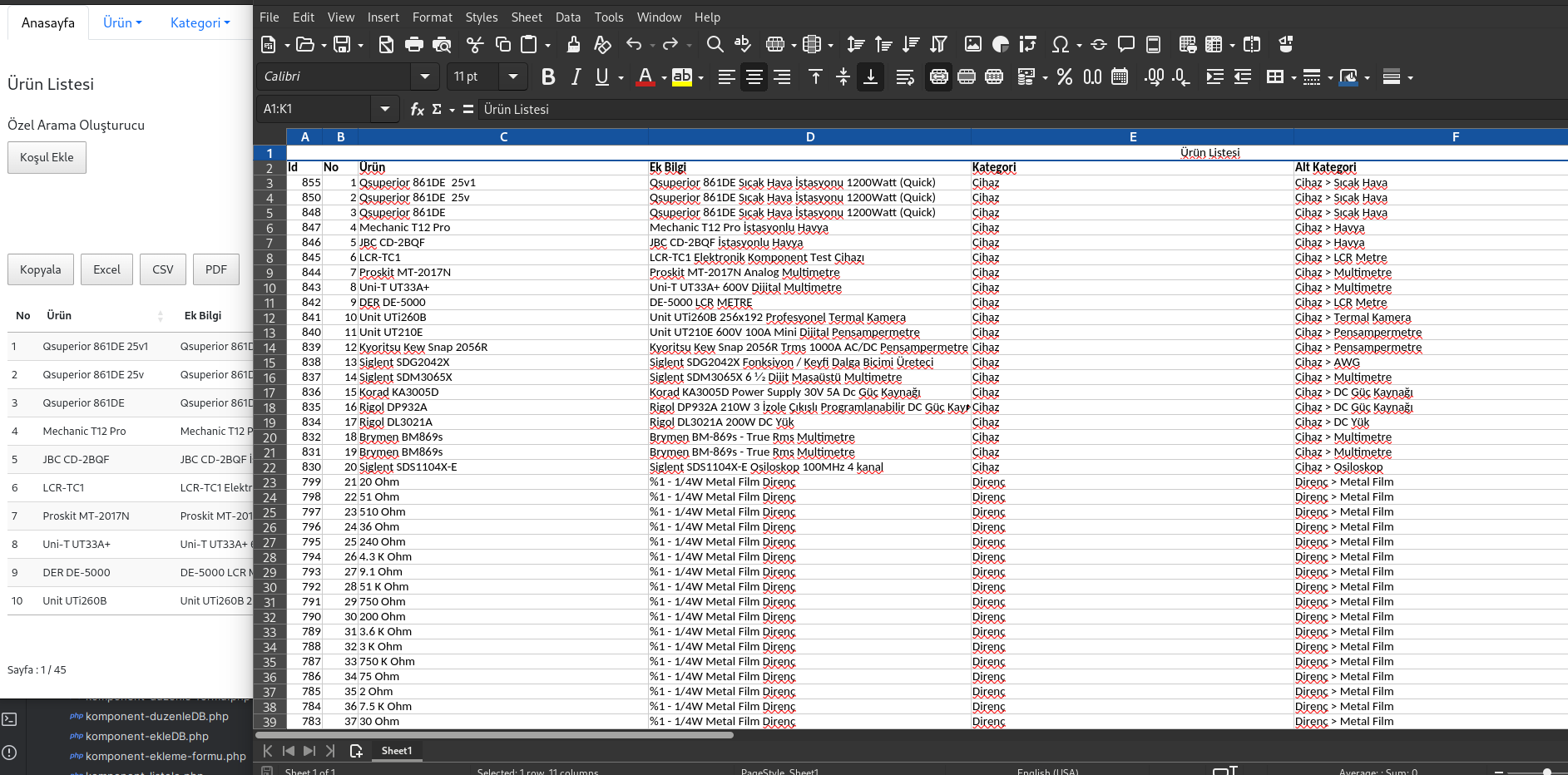The width and height of the screenshot is (1568, 775).
Task: Export directly as PDF icon
Action: (x=386, y=45)
